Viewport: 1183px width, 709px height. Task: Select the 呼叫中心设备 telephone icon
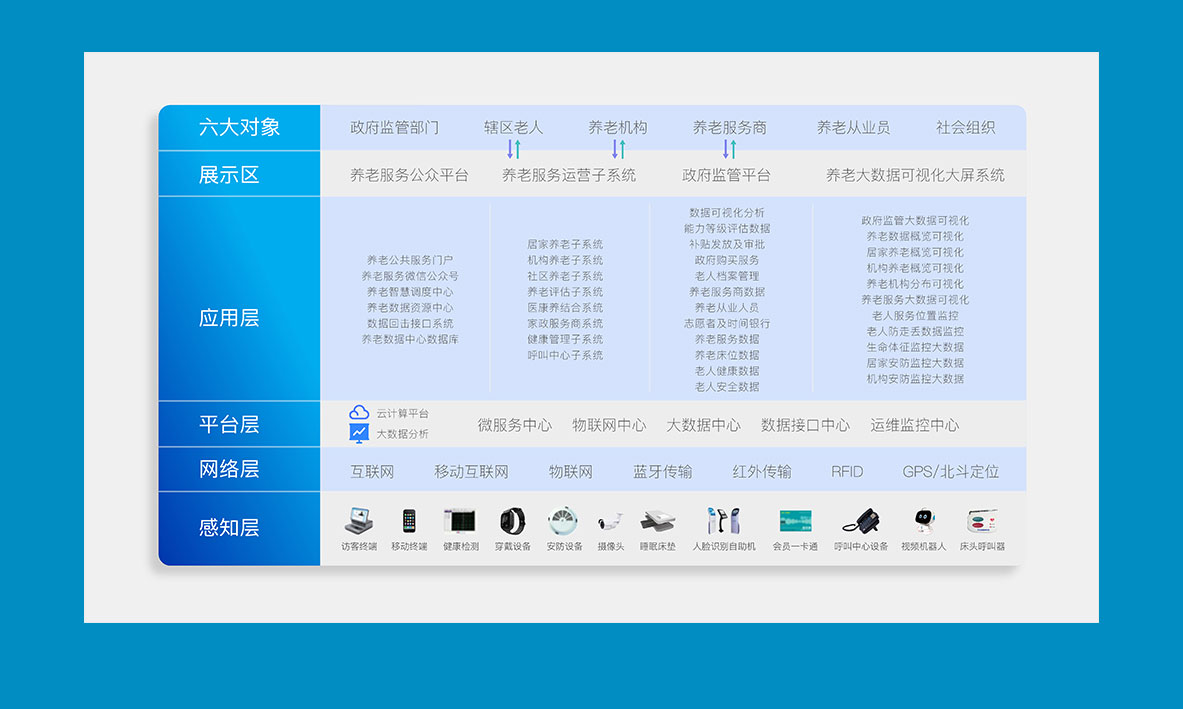tap(860, 521)
